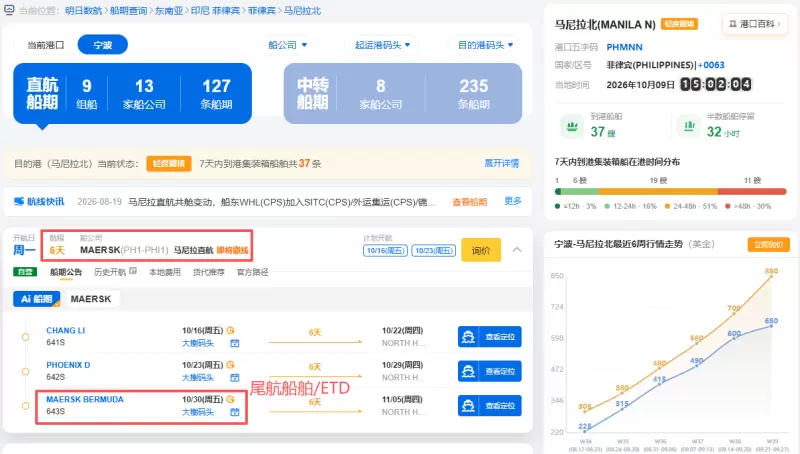Click the breadcrumb location icon at top left
Screen dimensions: 800x454
(9, 10)
